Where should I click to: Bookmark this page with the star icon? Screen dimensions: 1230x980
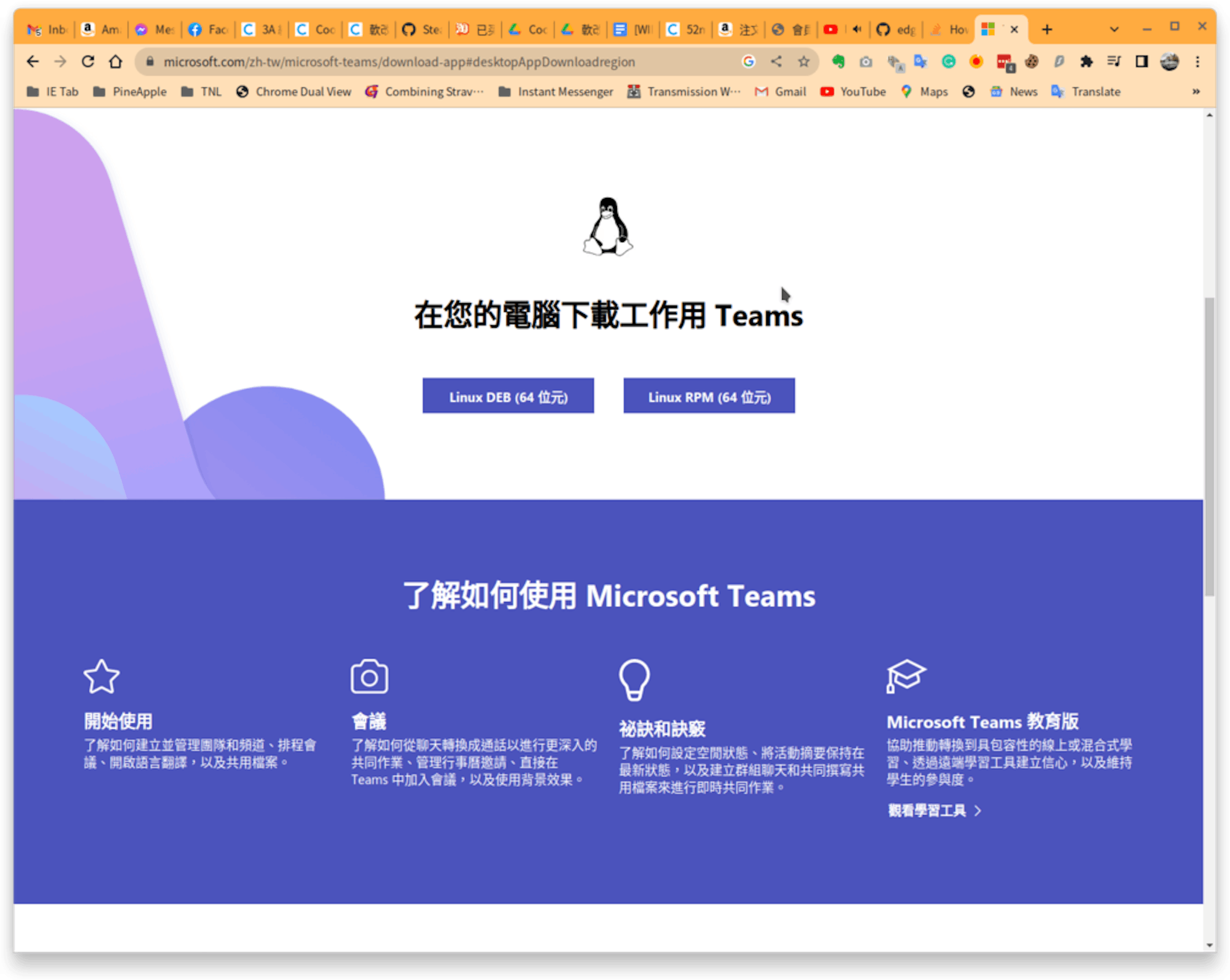coord(804,61)
